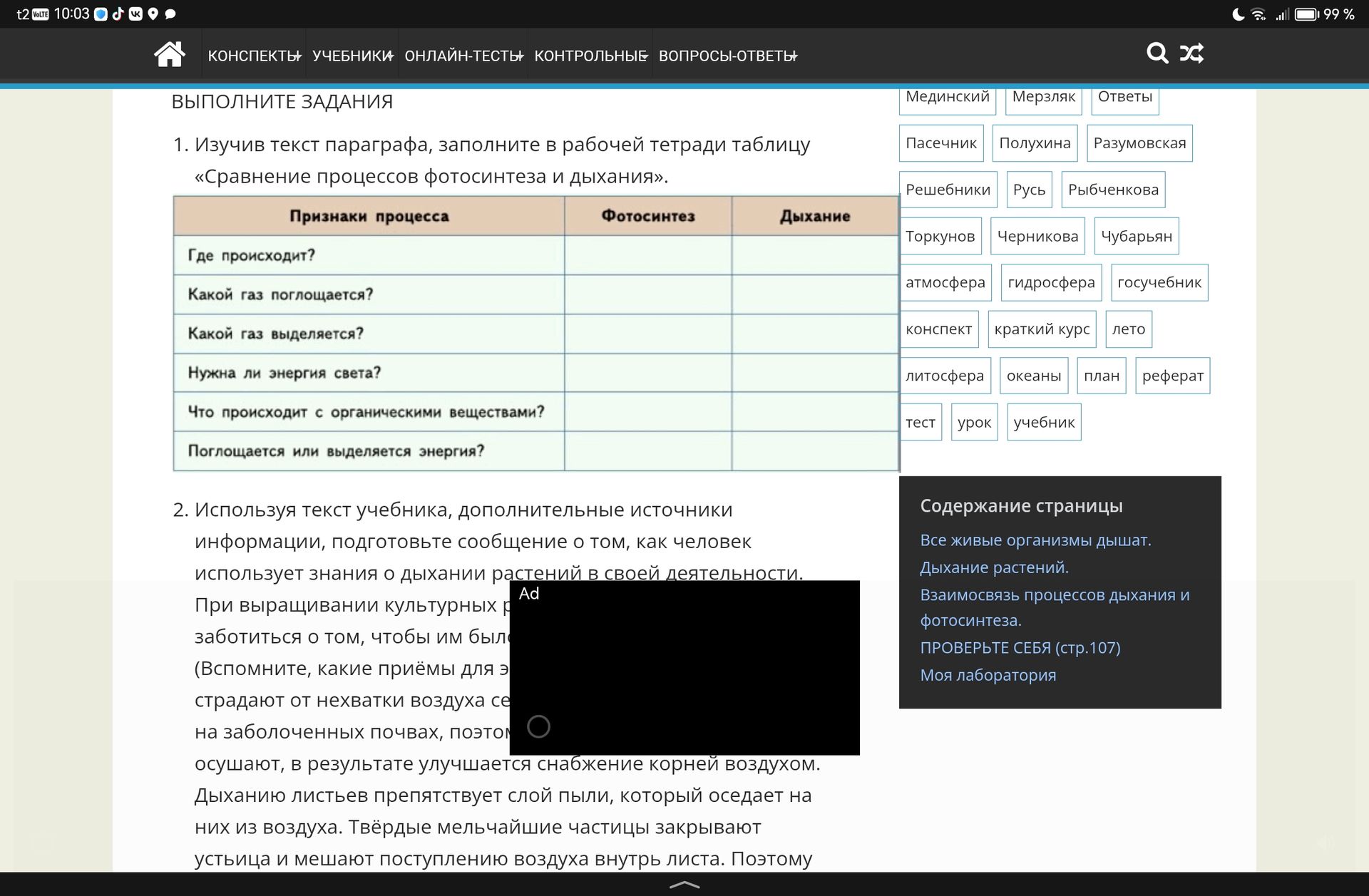Click the 'Какой газ выделяется?' table row
This screenshot has height=896, width=1369.
[x=536, y=334]
